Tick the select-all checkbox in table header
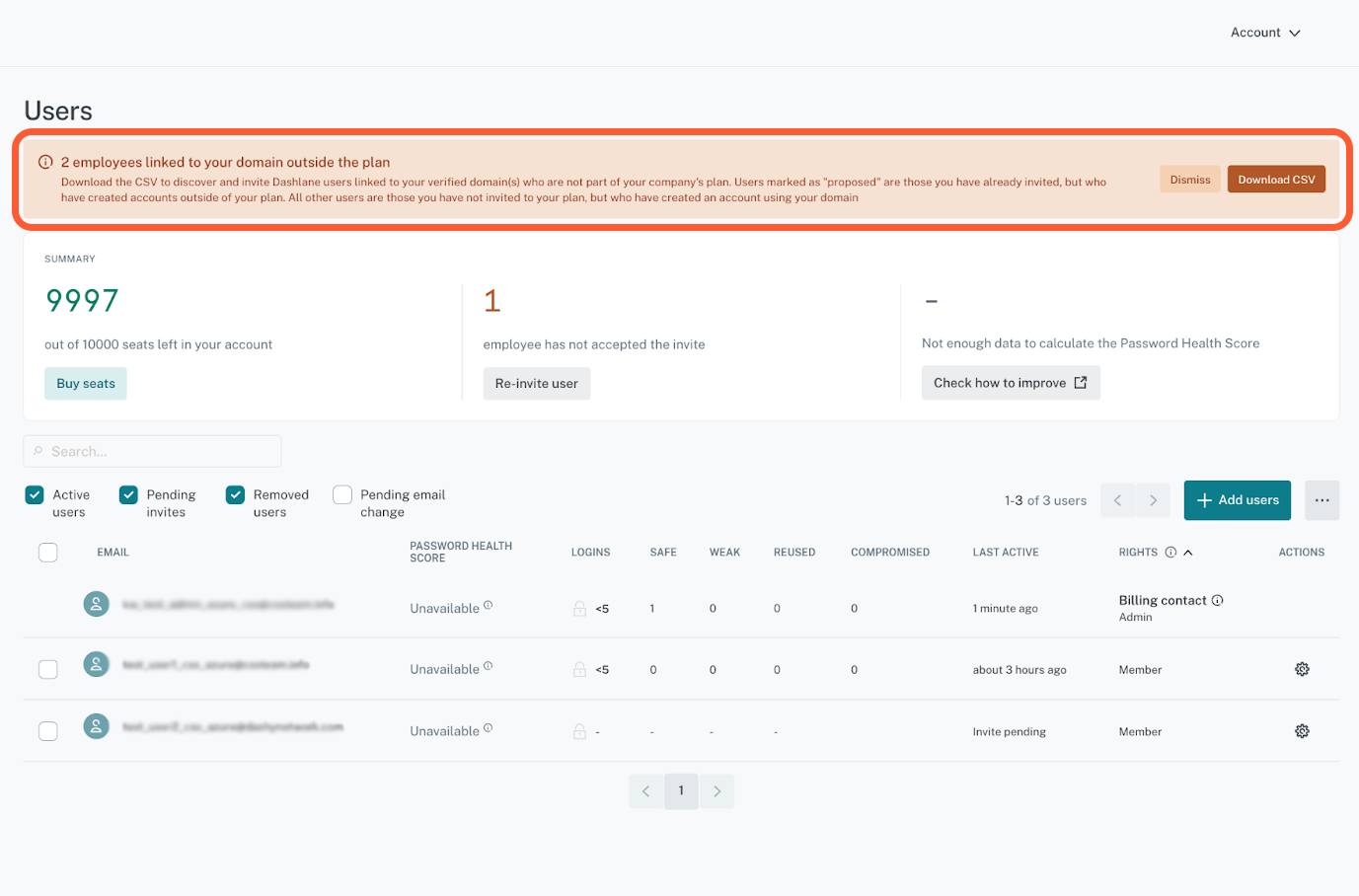This screenshot has height=896, width=1359. coord(47,553)
